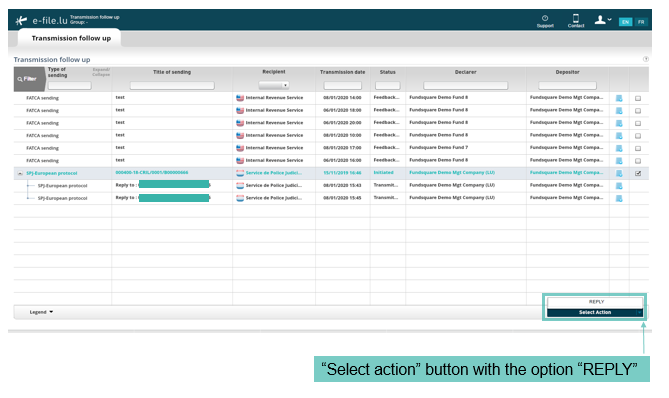Open document icon for 08/01/2020 14:00 row
Viewport: 669px width, 398px height.
pyautogui.click(x=619, y=98)
